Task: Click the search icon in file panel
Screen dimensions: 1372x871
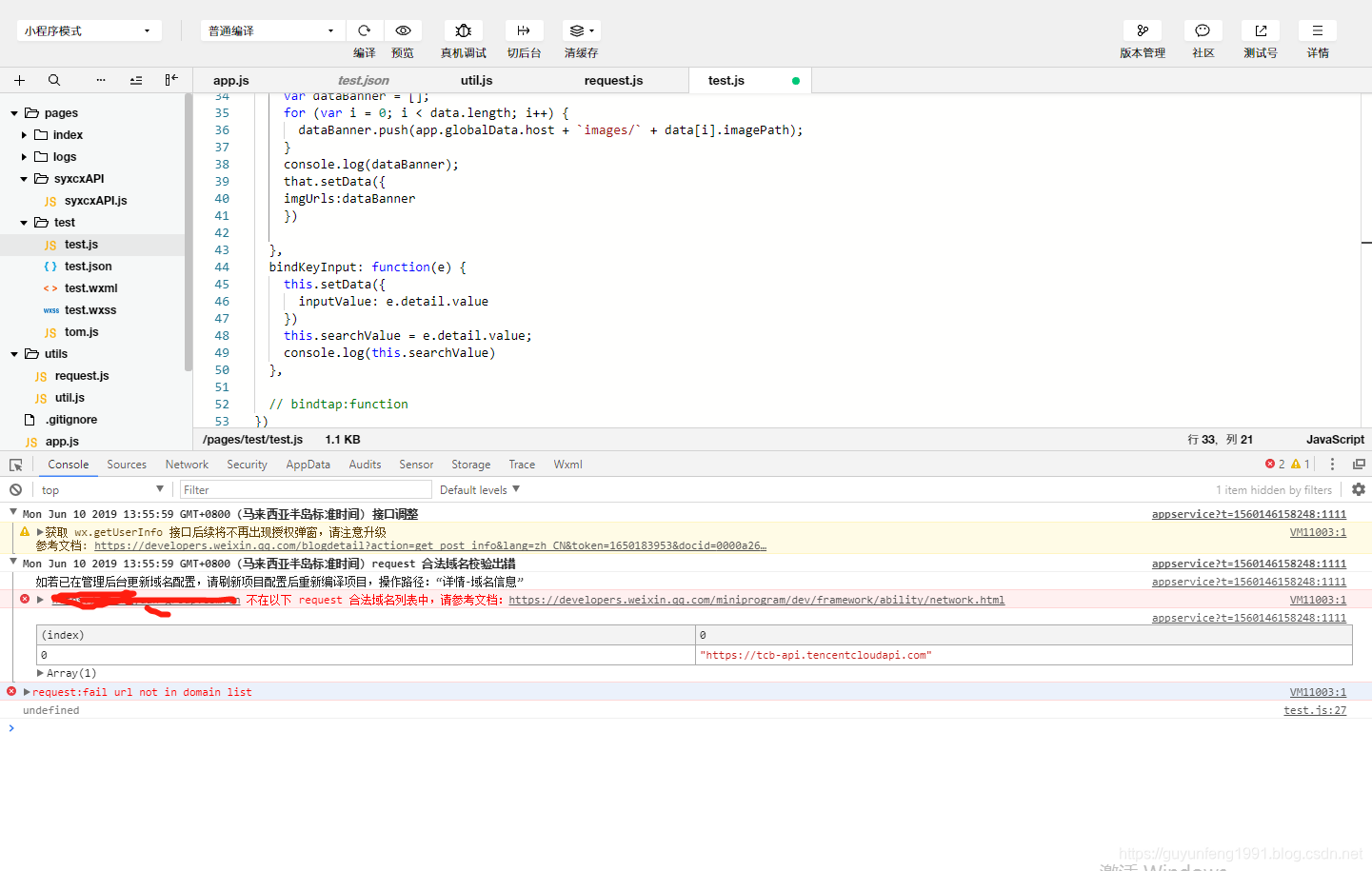Action: tap(54, 80)
